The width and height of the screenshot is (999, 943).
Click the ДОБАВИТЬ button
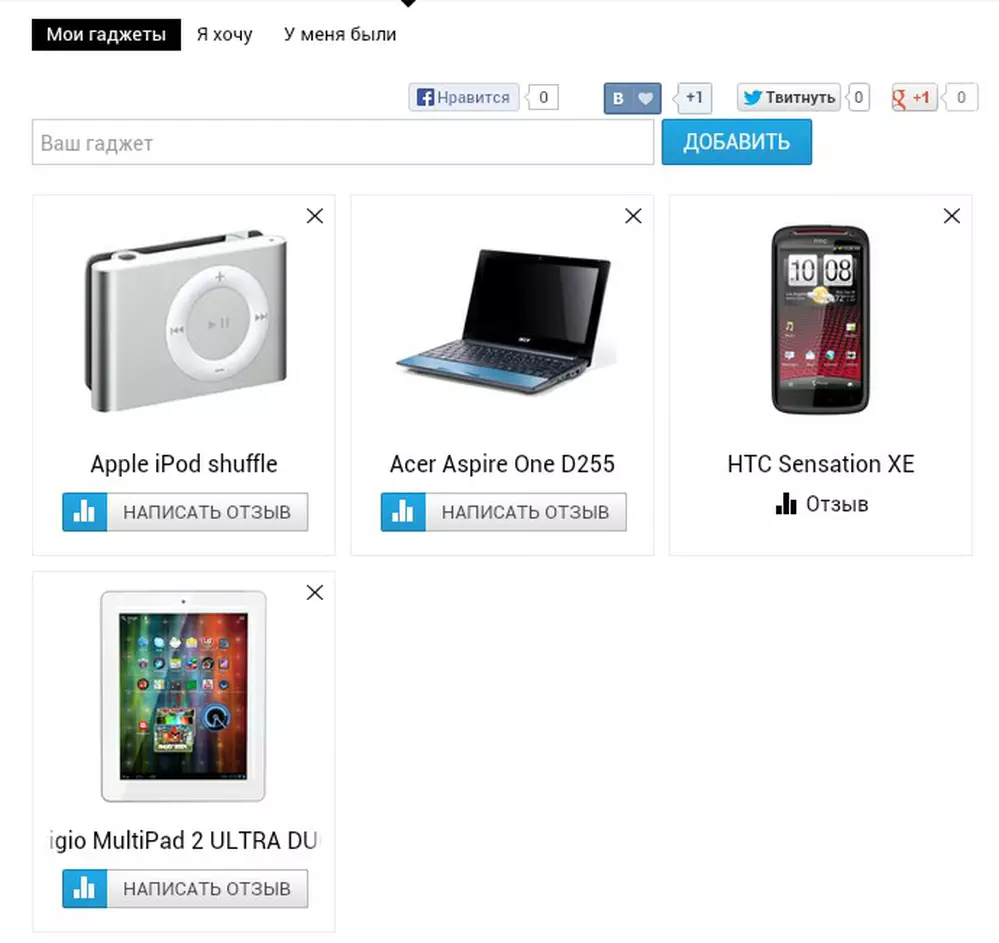(x=737, y=141)
